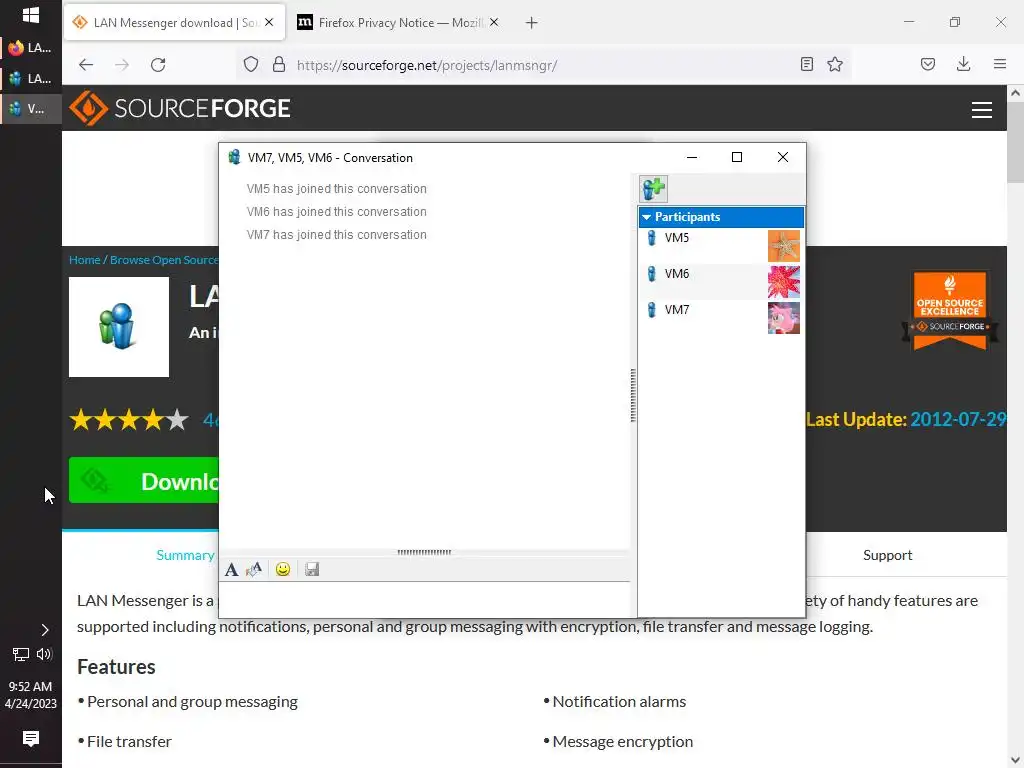Click the add participant icon in conversation
The image size is (1024, 768).
click(x=653, y=189)
